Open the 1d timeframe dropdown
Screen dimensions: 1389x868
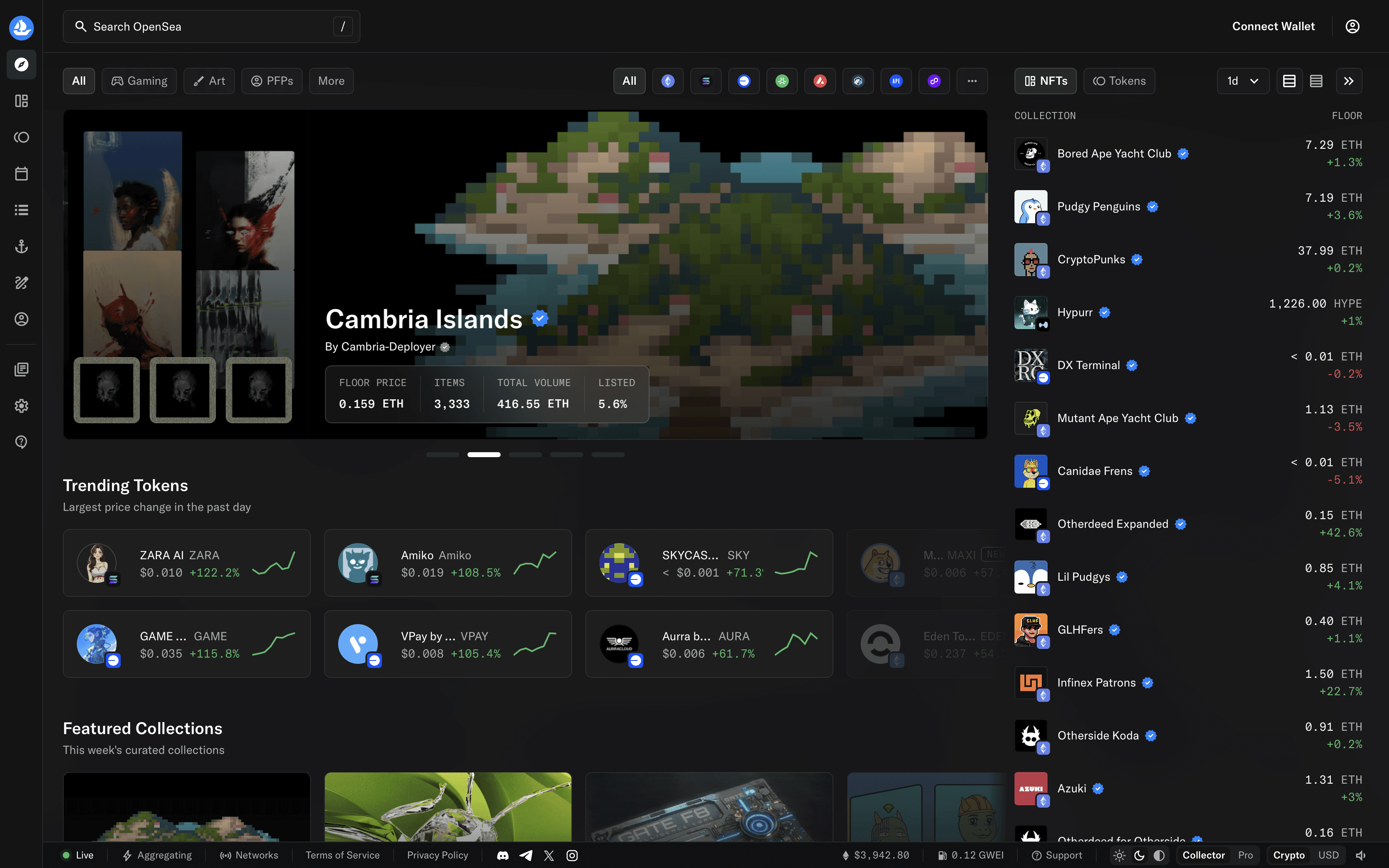tap(1243, 81)
